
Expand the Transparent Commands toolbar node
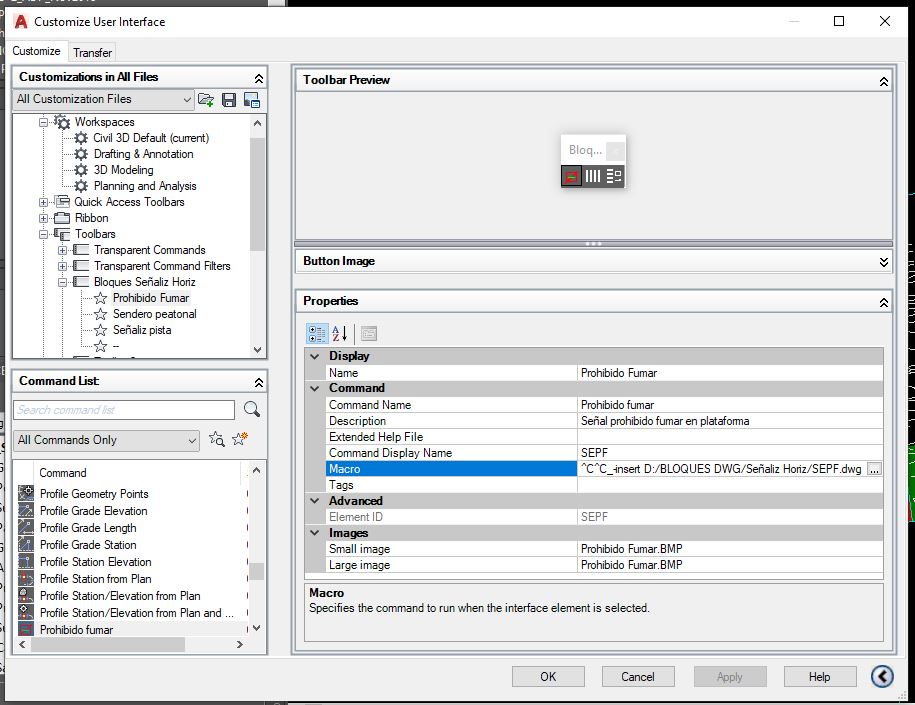[62, 250]
